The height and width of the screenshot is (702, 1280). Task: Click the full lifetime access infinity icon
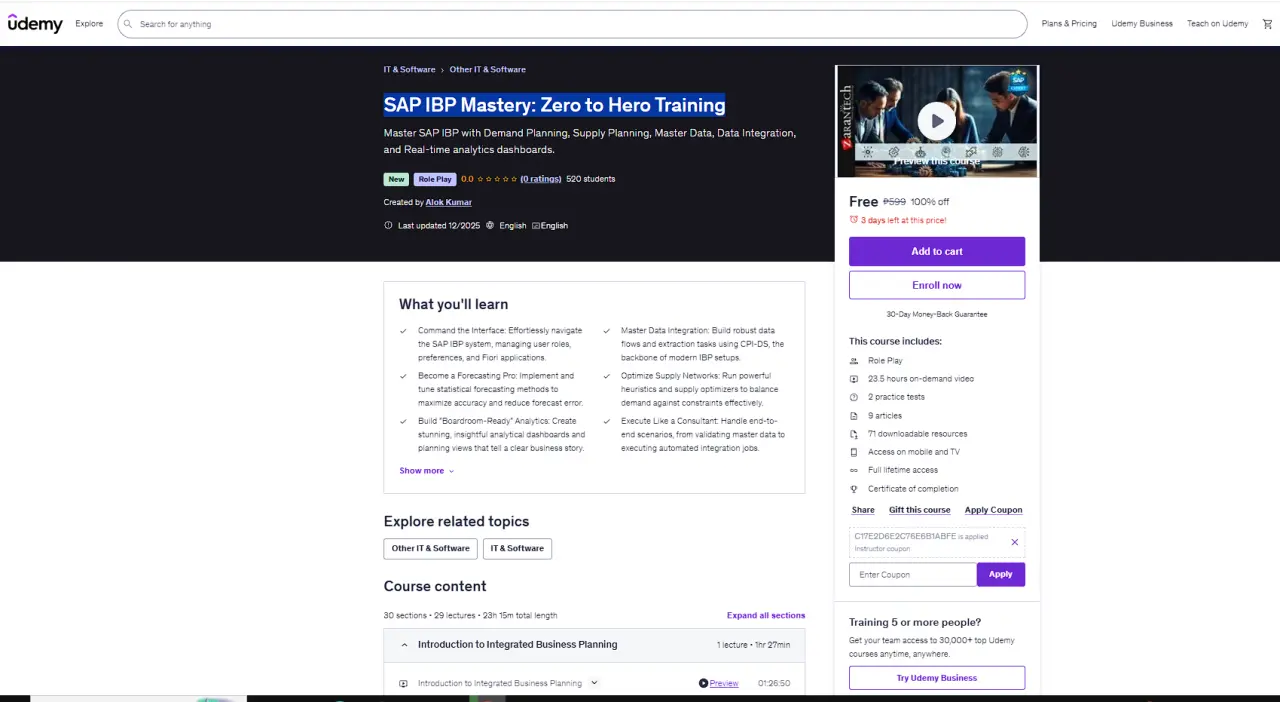853,470
